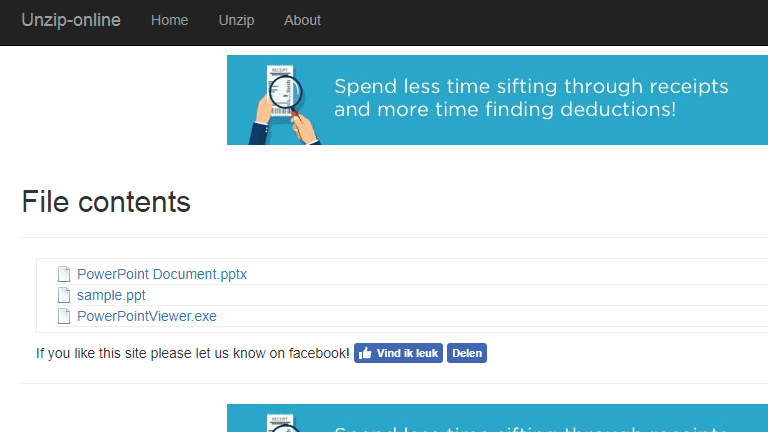Viewport: 768px width, 432px height.
Task: Download the sample.ppt file link
Action: [x=111, y=295]
